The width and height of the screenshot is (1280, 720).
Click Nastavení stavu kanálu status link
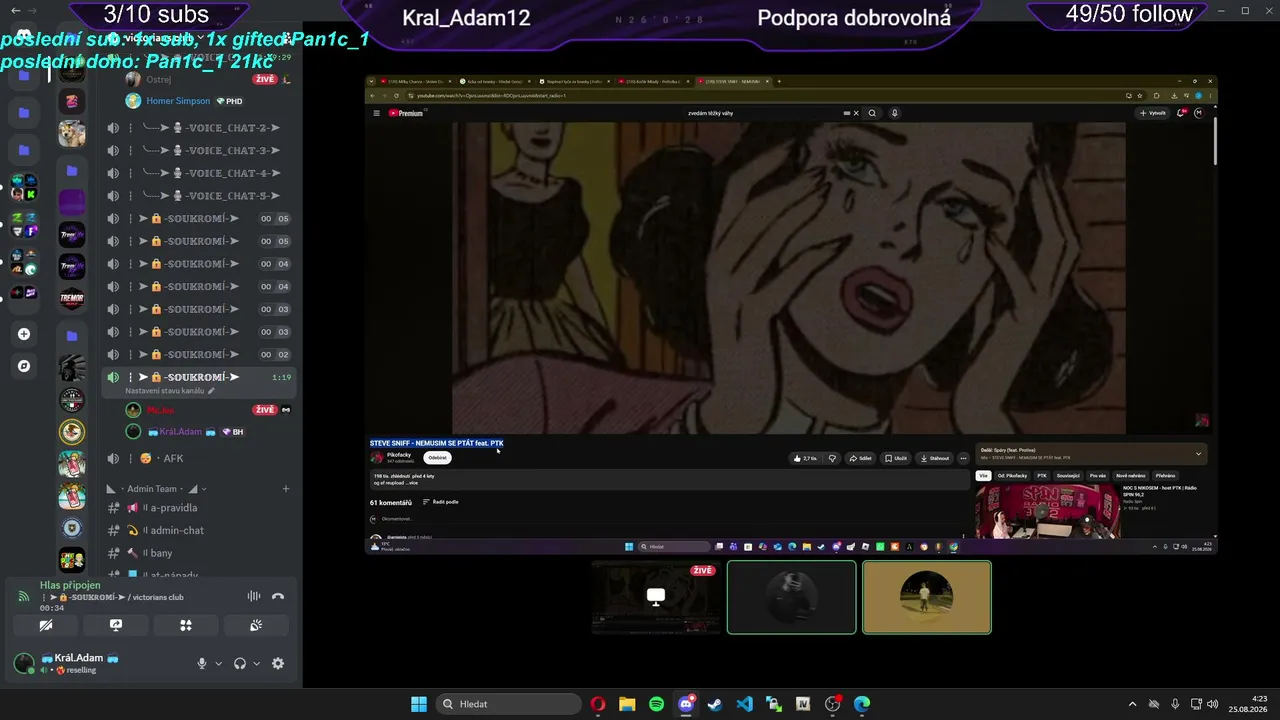tap(170, 391)
